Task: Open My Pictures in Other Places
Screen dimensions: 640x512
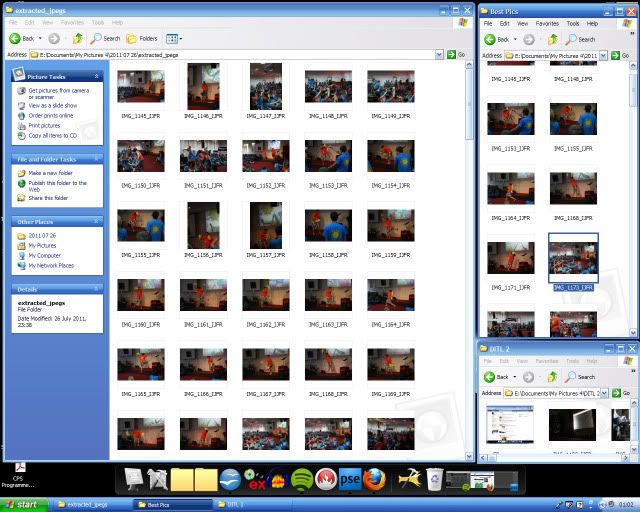Action: click(x=42, y=245)
